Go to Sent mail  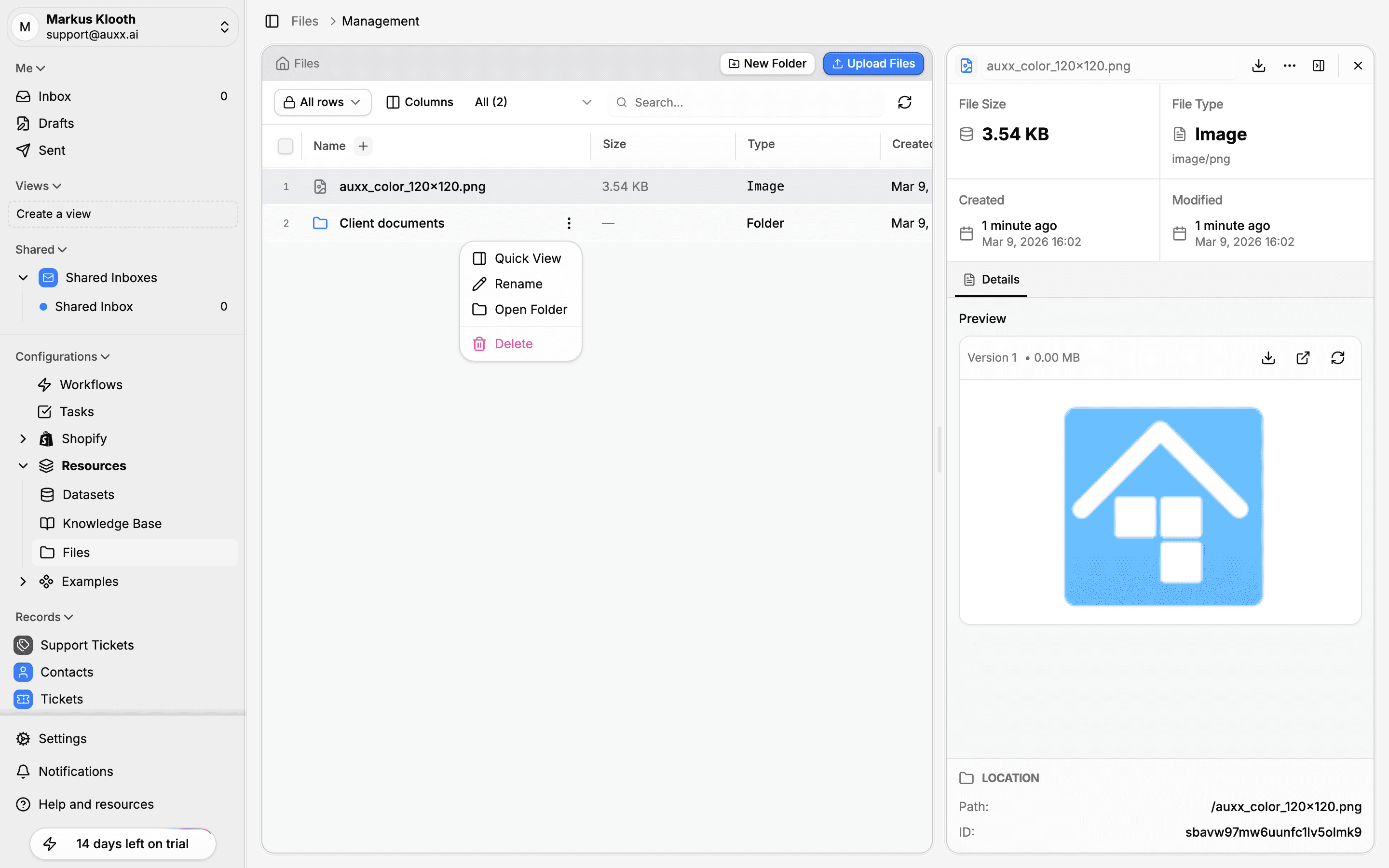(x=122, y=150)
